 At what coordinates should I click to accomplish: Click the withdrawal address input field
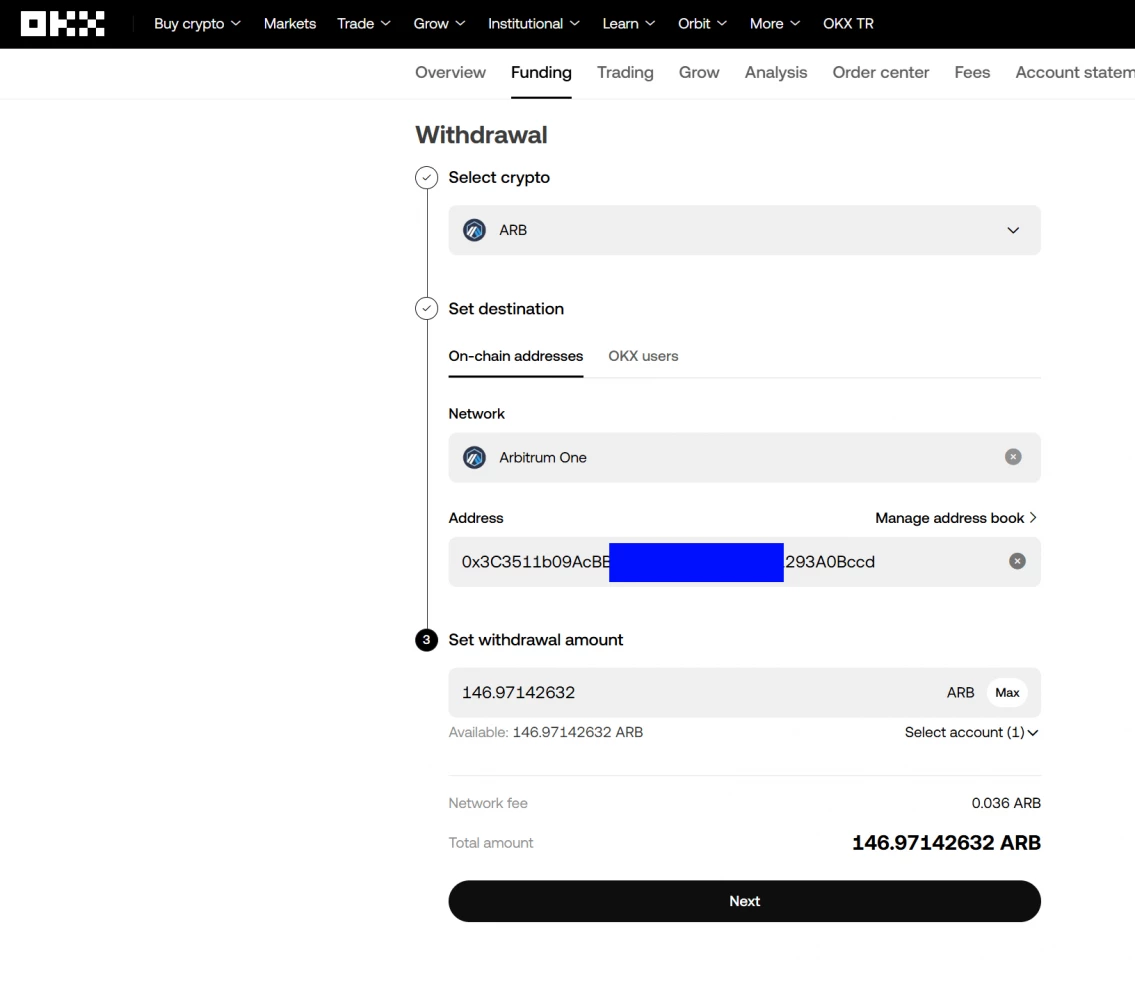(x=744, y=562)
